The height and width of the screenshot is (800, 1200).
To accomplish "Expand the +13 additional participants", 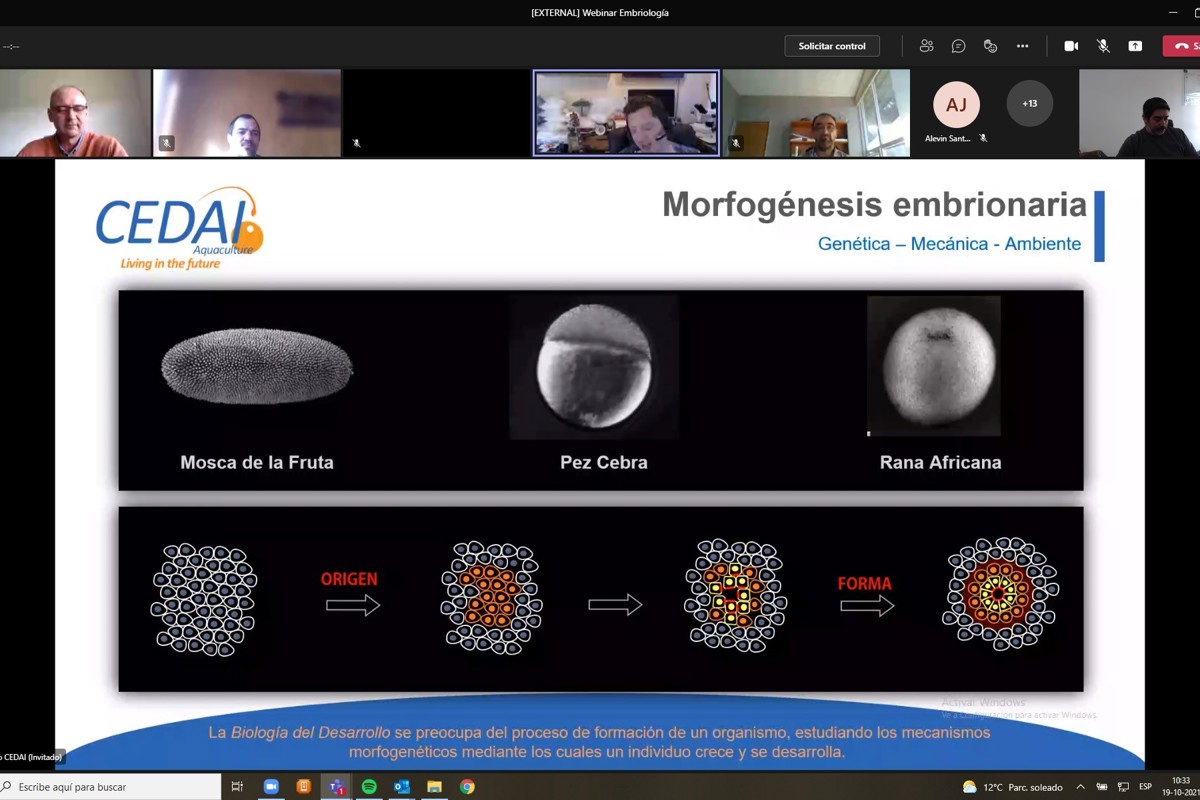I will coord(1029,104).
